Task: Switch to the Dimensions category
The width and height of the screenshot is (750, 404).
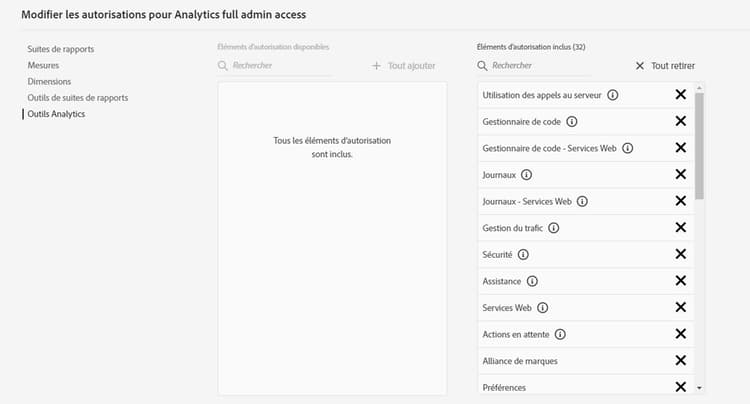Action: 49,81
